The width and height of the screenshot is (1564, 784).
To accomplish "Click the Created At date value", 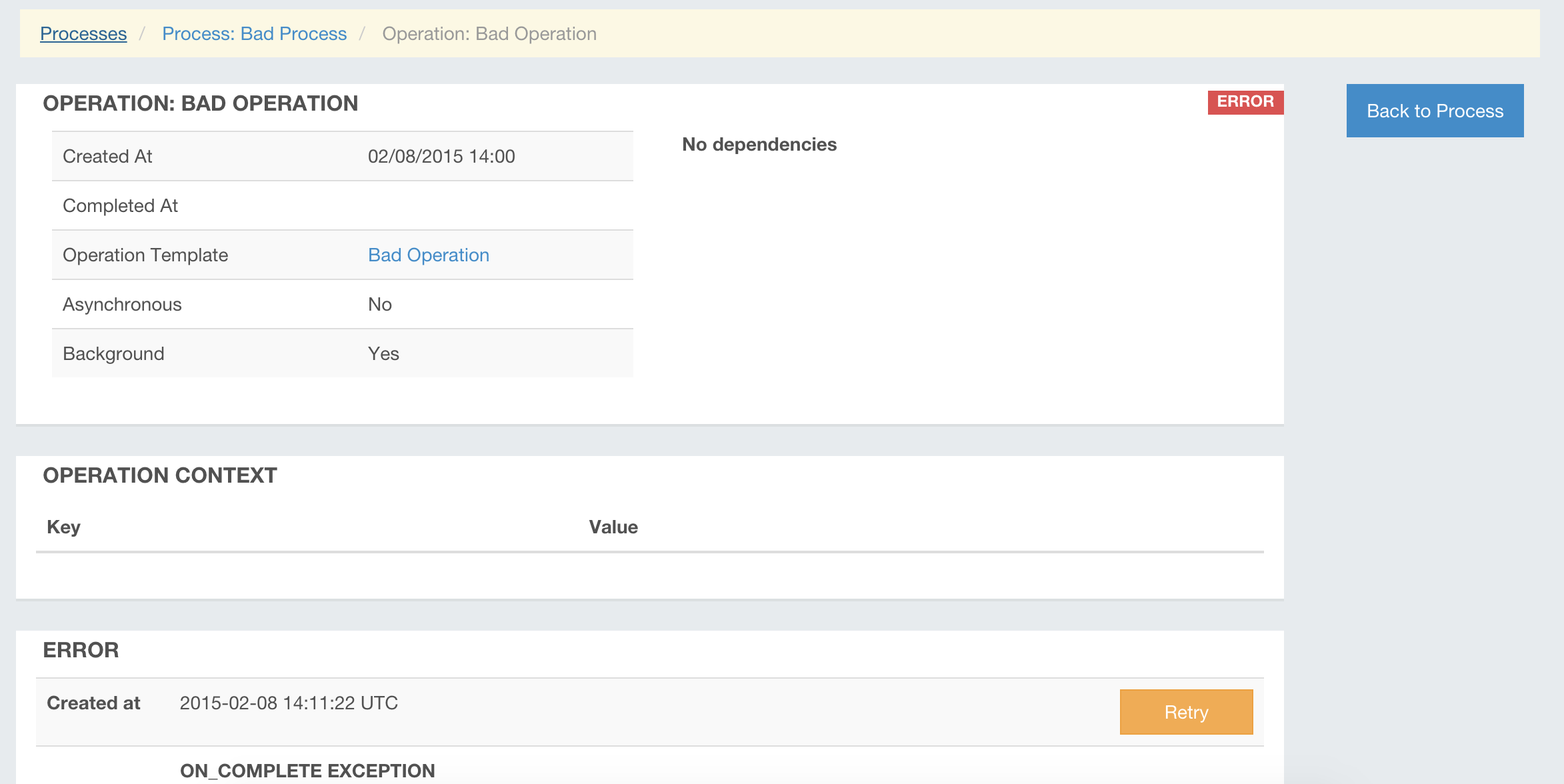I will (x=441, y=157).
